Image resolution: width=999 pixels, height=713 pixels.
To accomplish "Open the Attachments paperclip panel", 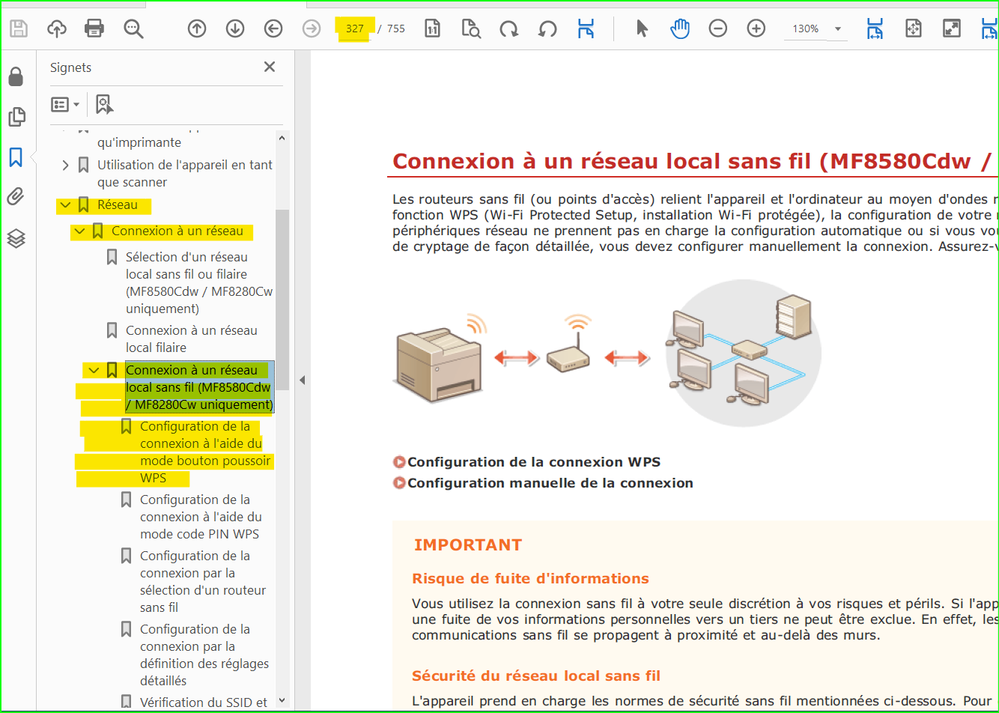I will tap(16, 197).
